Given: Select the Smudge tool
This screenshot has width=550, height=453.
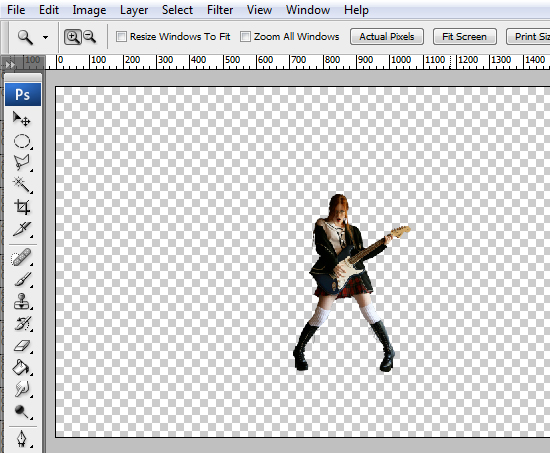Looking at the screenshot, I should point(22,389).
